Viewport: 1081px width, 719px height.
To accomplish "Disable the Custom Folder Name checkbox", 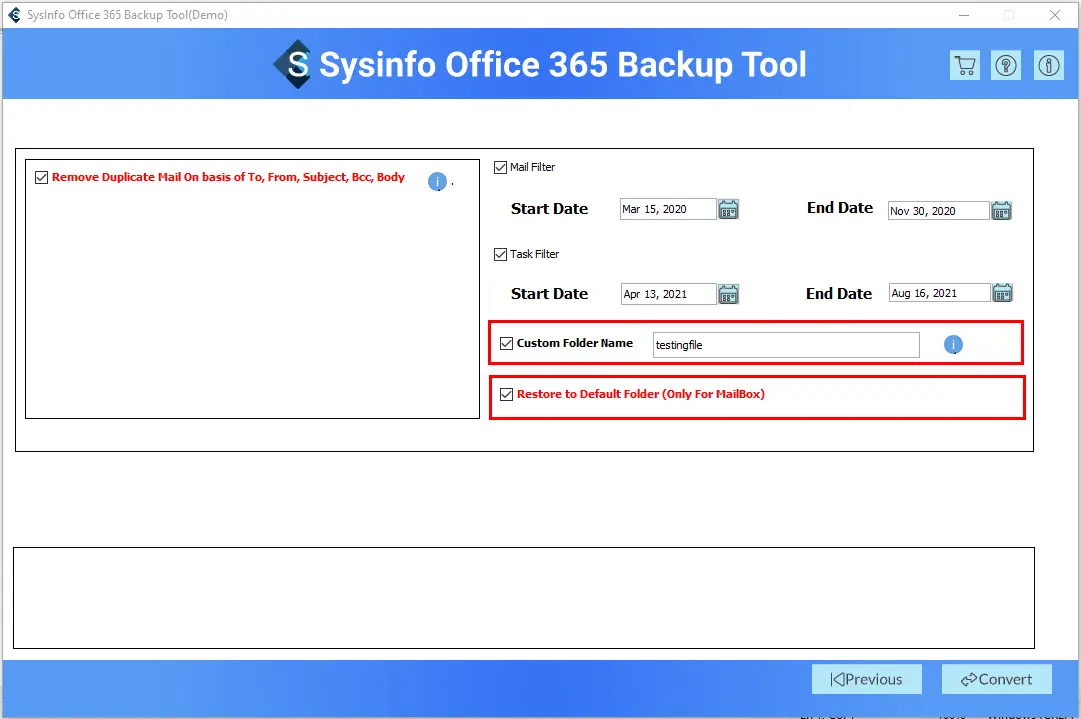I will [x=507, y=343].
